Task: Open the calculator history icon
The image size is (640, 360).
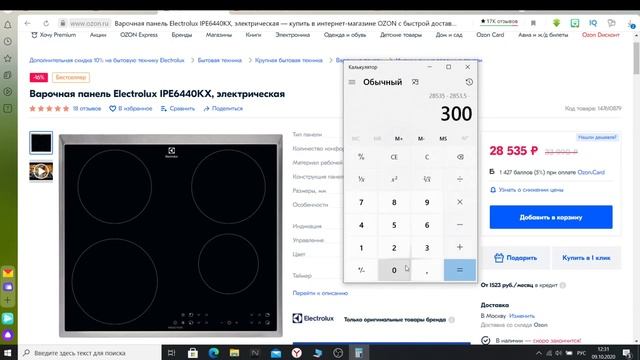Action: (x=469, y=82)
